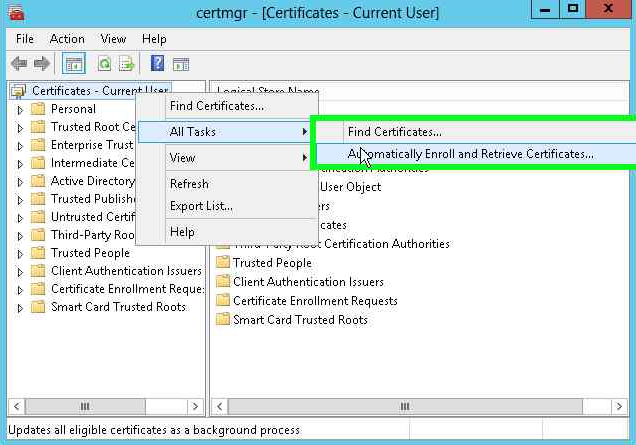Select Certificate Enrollment Requests in right list
The height and width of the screenshot is (445, 636).
coord(315,301)
